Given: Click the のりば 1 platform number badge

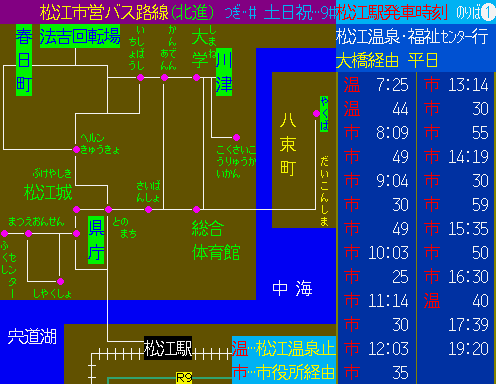Looking at the screenshot, I should coord(488,13).
